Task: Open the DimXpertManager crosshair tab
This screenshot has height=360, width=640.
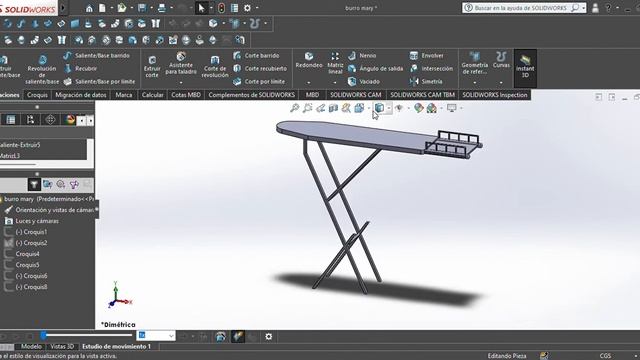Action: [50, 120]
